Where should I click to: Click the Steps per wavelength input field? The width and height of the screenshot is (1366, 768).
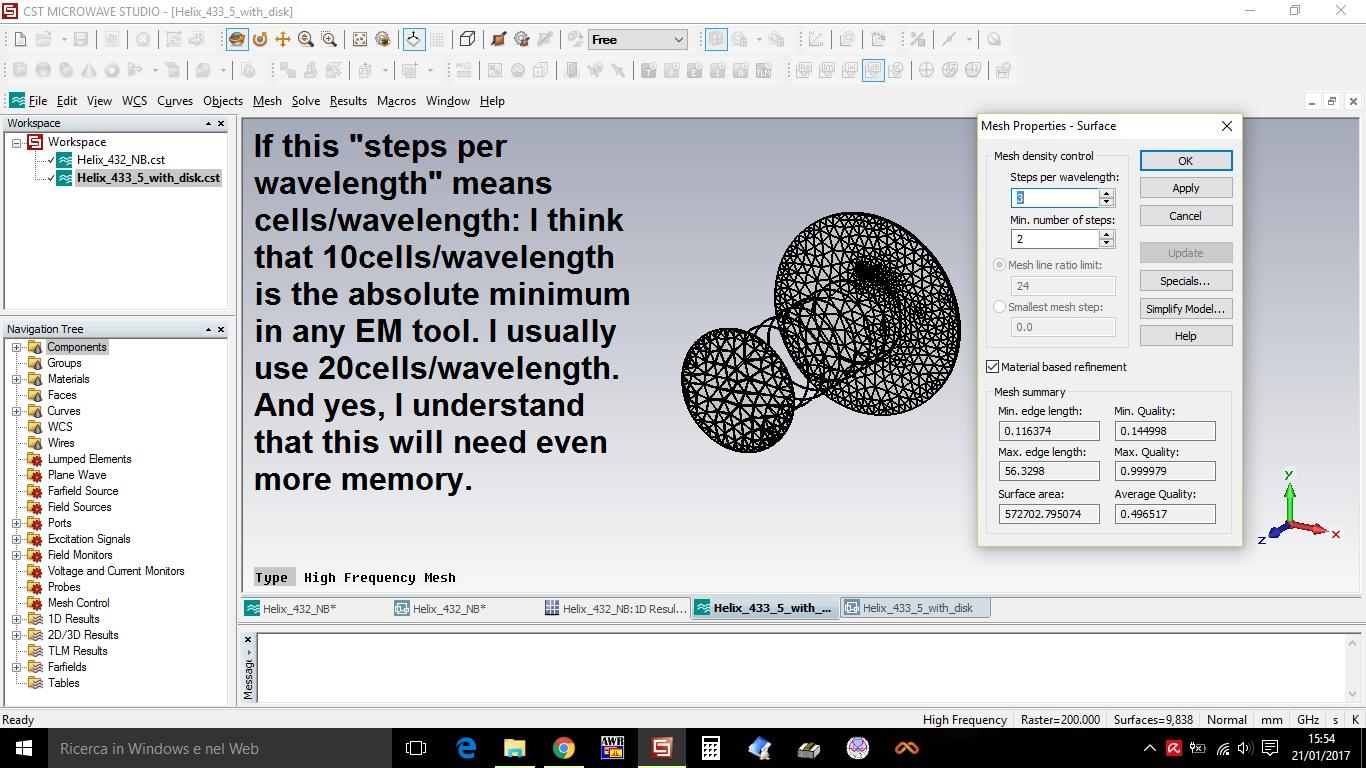point(1055,198)
